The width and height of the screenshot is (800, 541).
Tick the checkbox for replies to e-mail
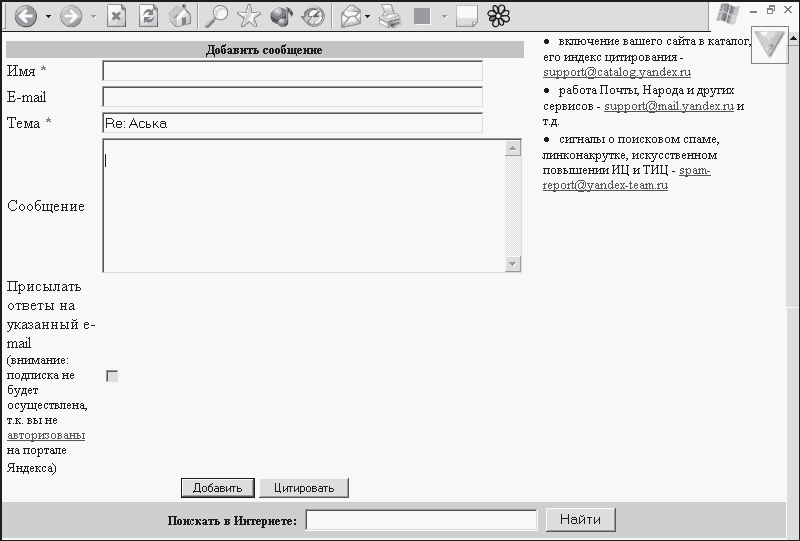112,376
